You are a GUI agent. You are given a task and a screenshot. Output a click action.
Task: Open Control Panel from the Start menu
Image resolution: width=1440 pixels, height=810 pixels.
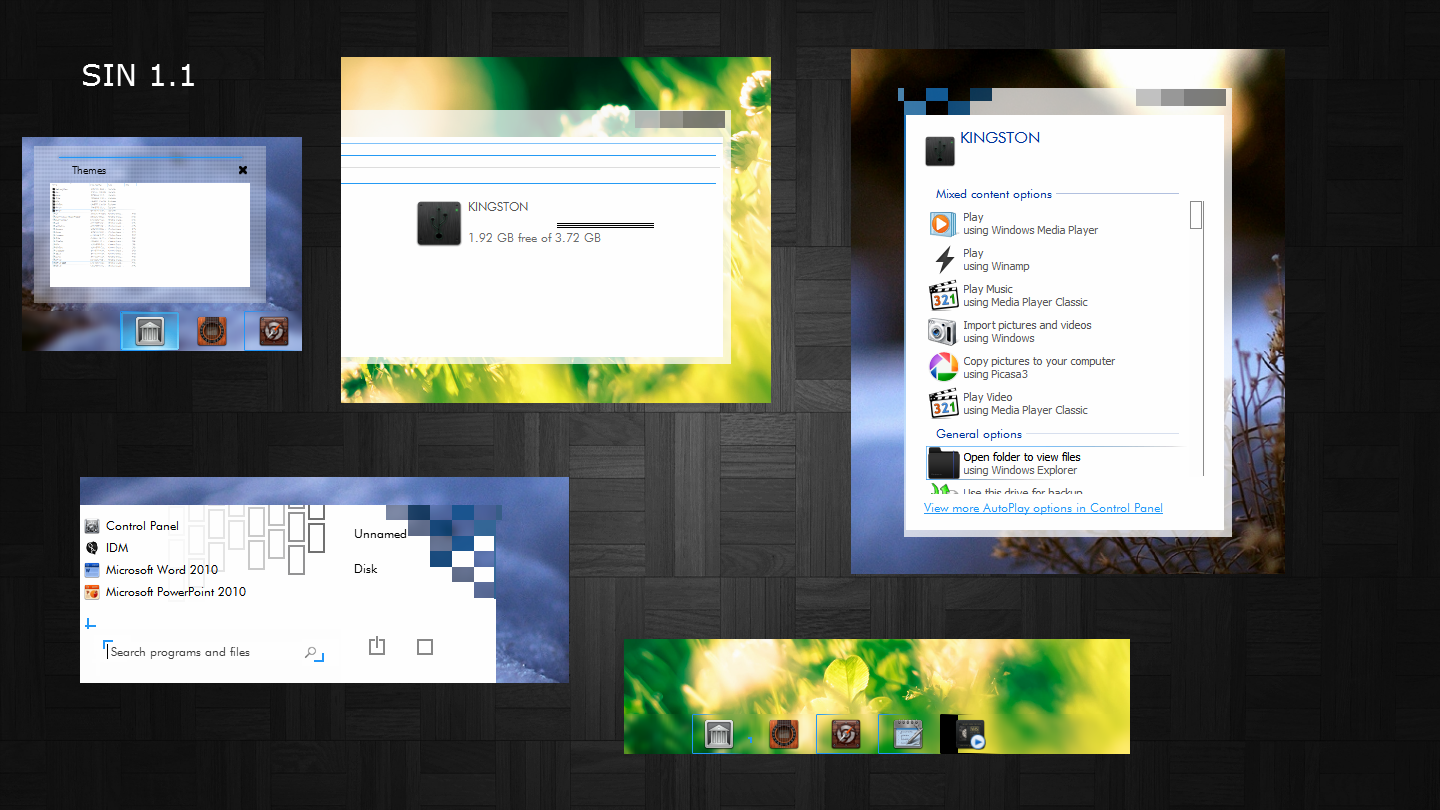point(132,526)
